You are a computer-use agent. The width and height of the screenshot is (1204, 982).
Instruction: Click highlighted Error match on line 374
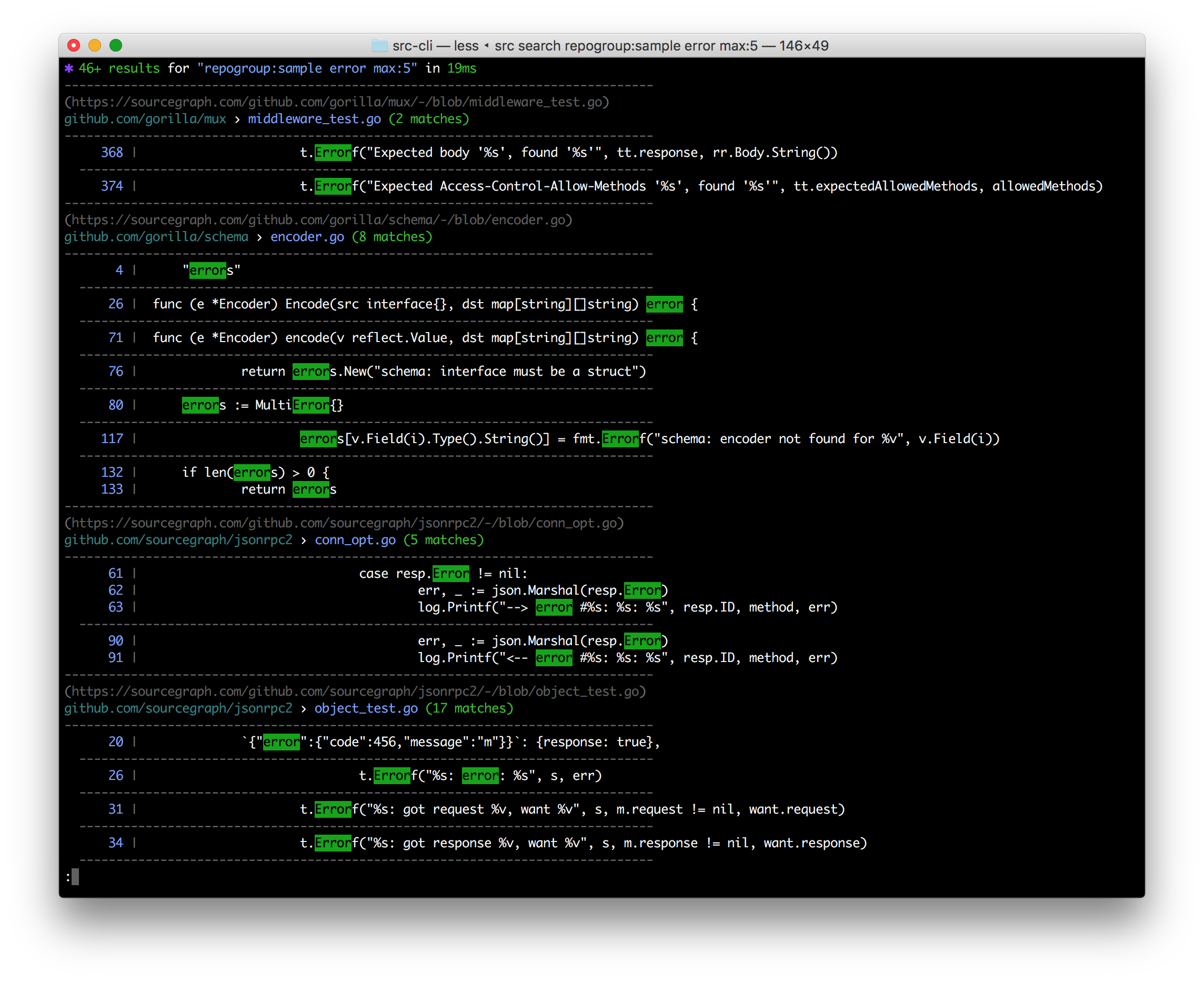(x=333, y=187)
